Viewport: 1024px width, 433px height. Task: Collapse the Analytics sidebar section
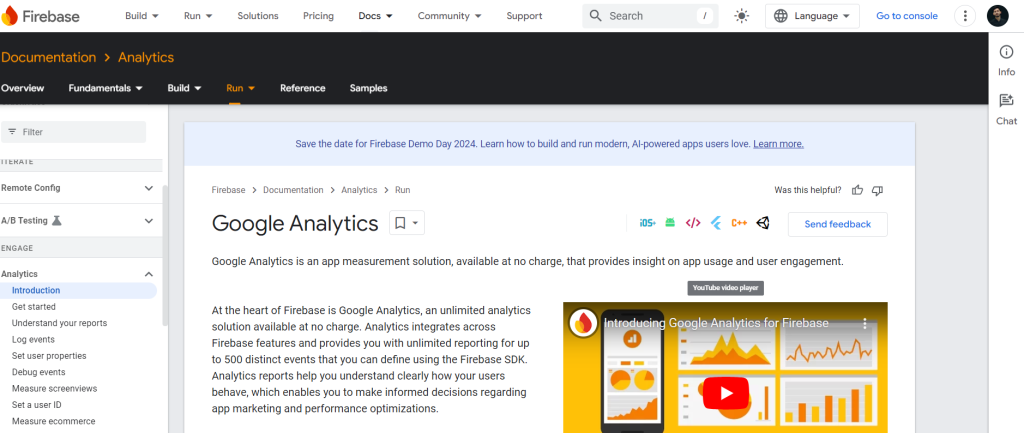(x=149, y=274)
